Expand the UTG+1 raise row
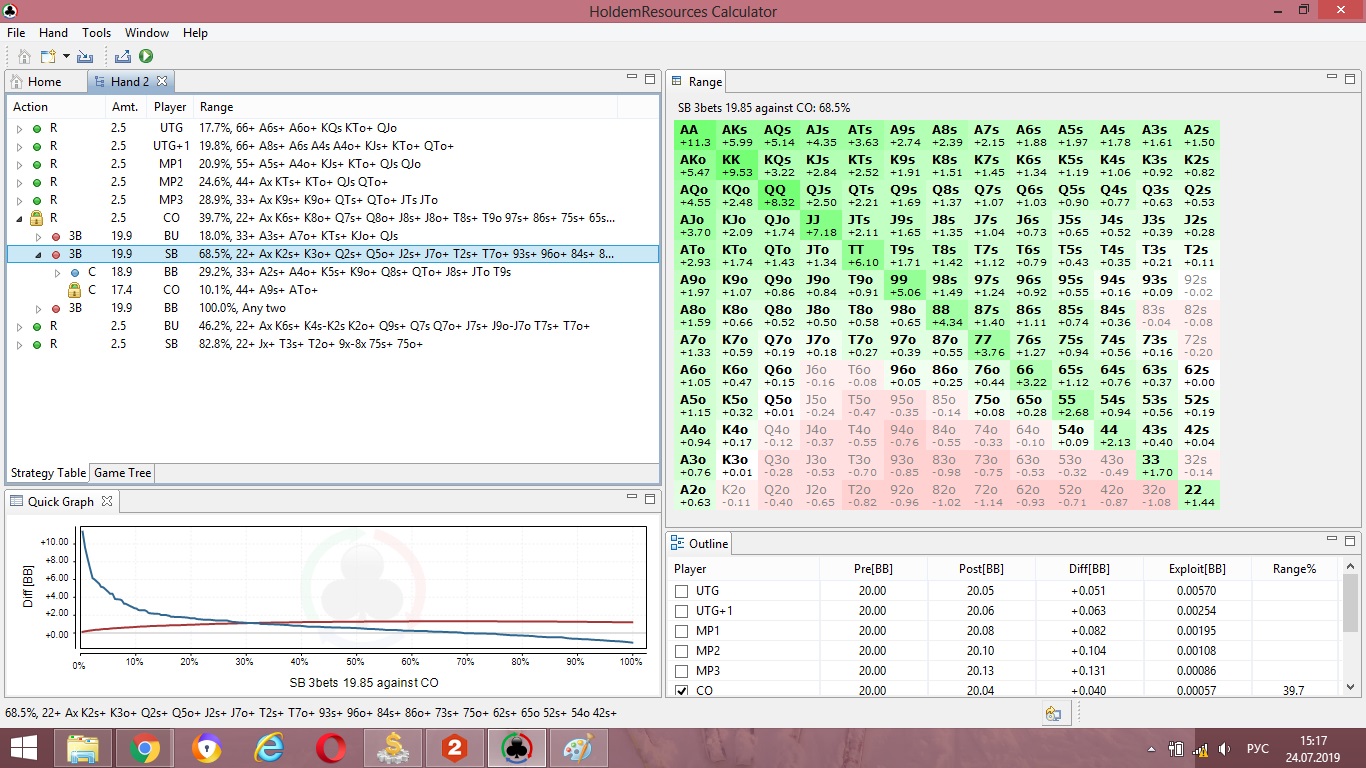The width and height of the screenshot is (1366, 768). click(19, 147)
